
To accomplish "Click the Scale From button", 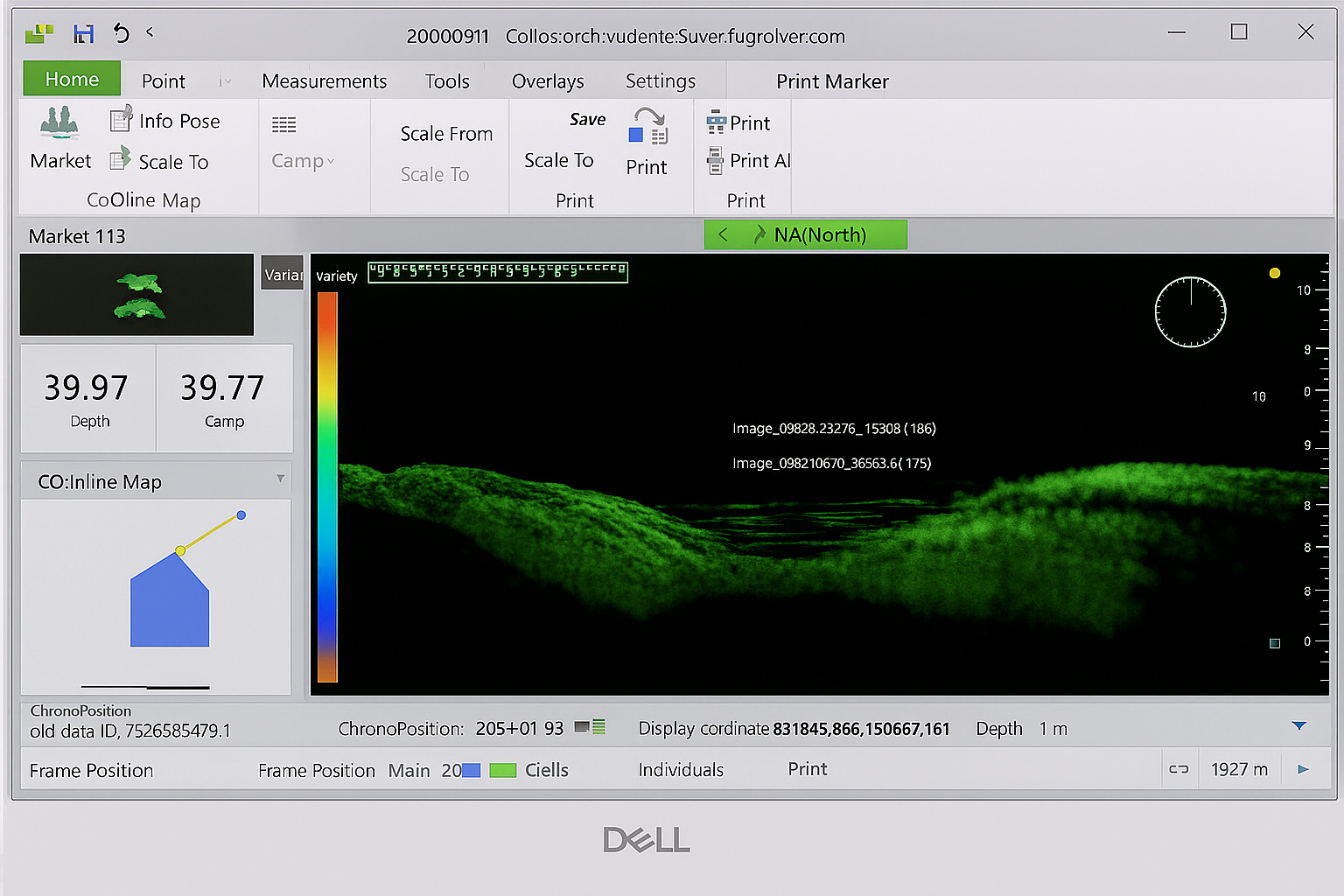I will point(446,134).
